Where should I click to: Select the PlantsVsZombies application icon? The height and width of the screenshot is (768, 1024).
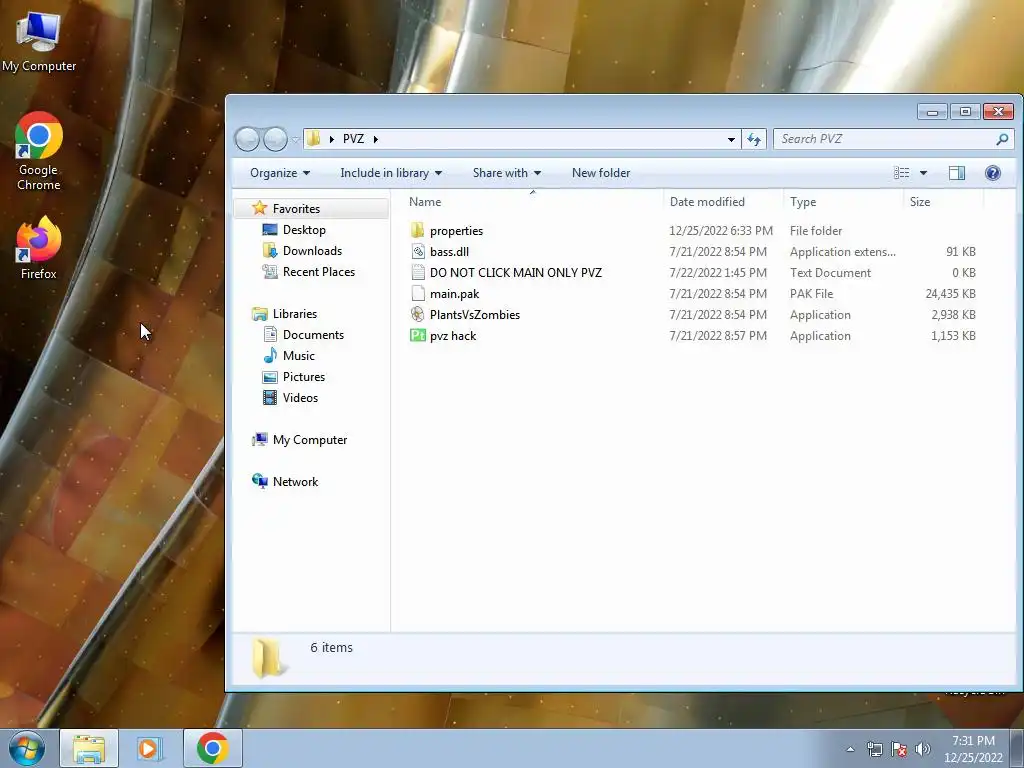point(418,315)
